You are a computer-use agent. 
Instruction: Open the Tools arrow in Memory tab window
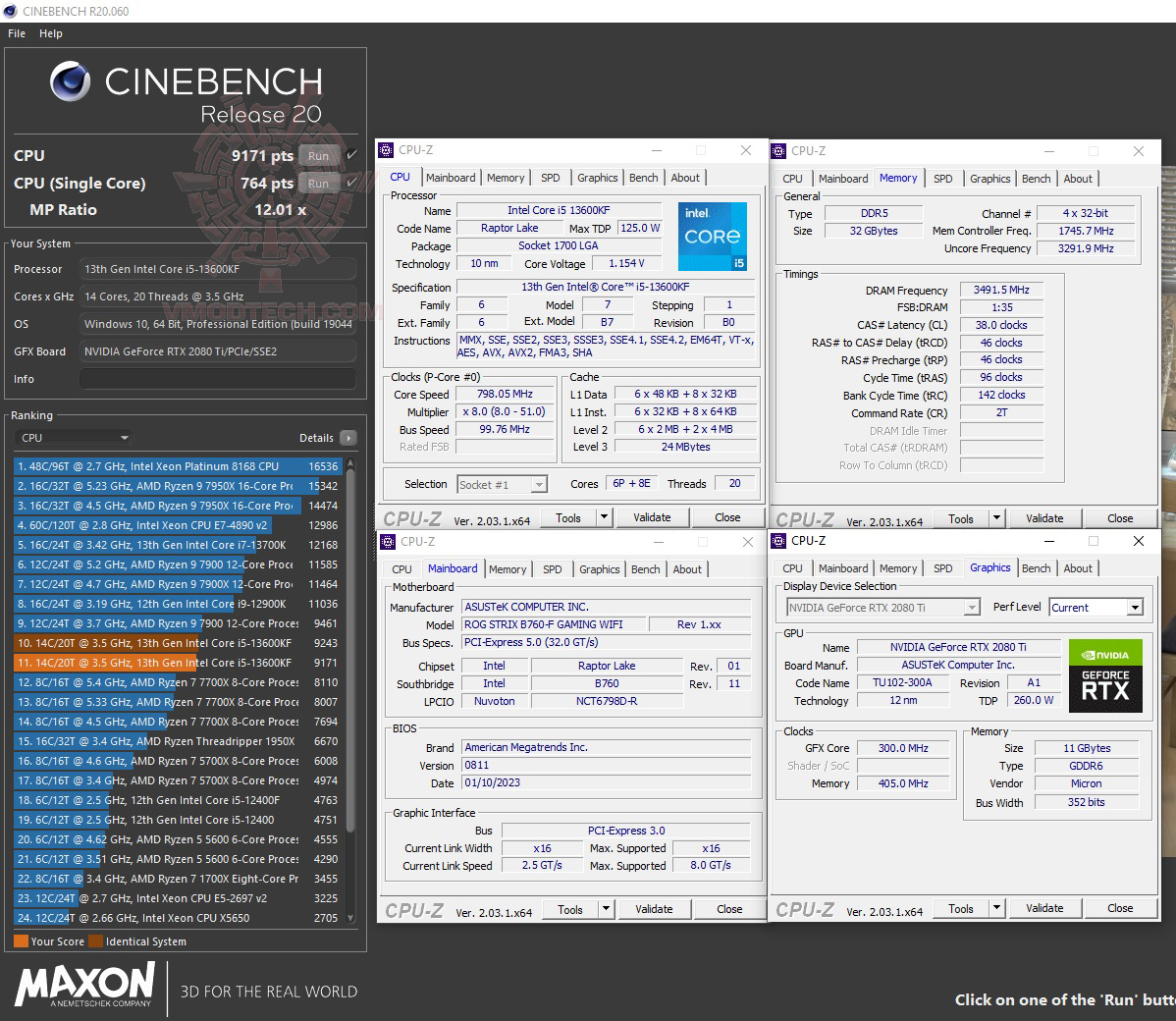click(996, 518)
